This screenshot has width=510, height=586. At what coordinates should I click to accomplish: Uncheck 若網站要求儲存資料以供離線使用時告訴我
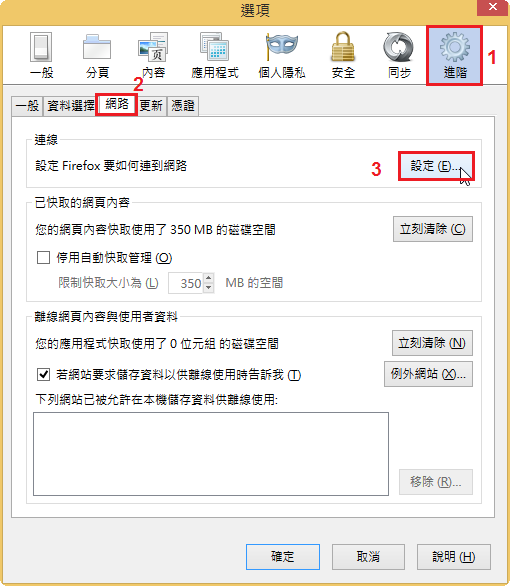(43, 374)
